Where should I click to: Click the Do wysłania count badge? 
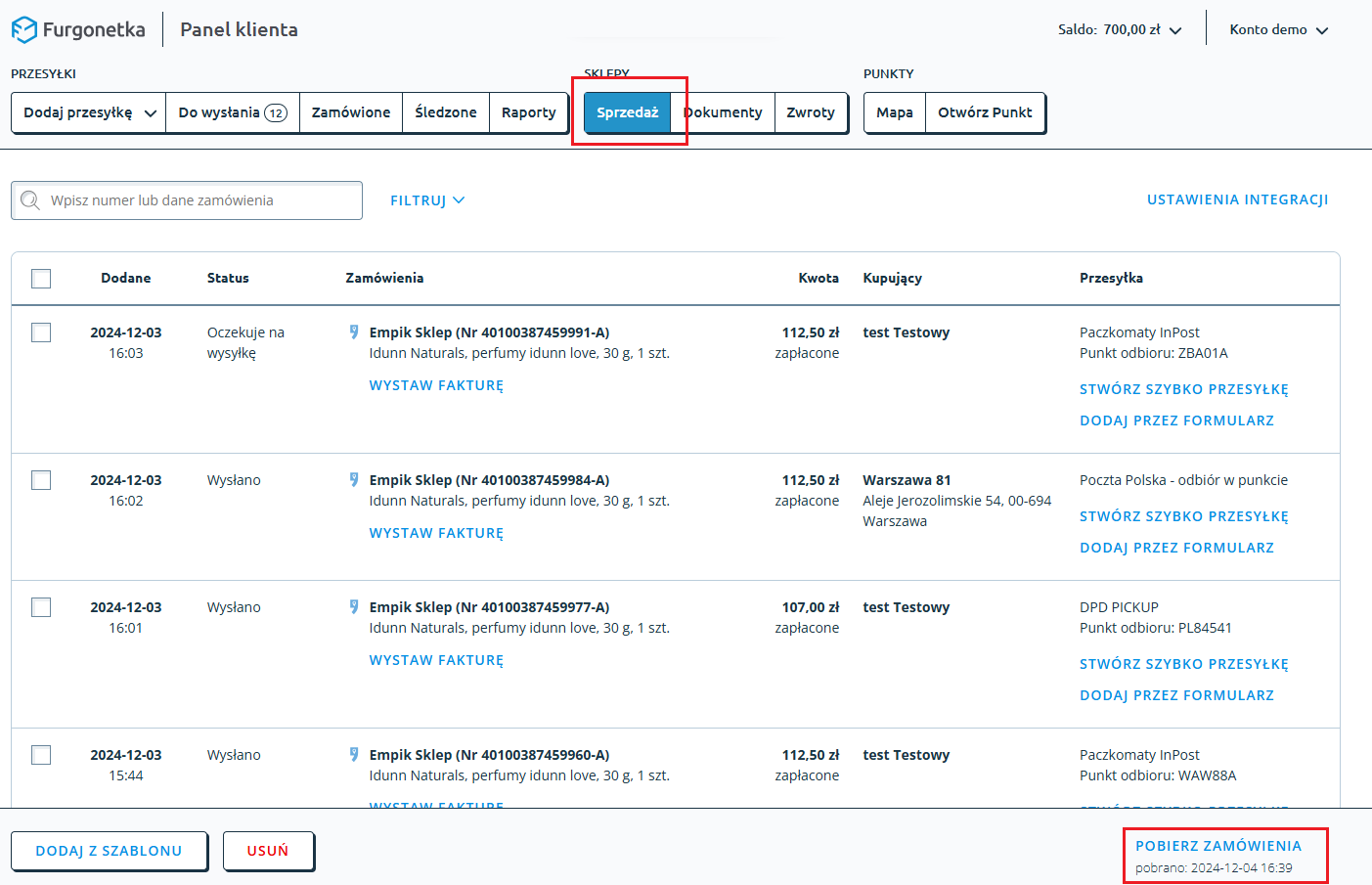[x=276, y=113]
